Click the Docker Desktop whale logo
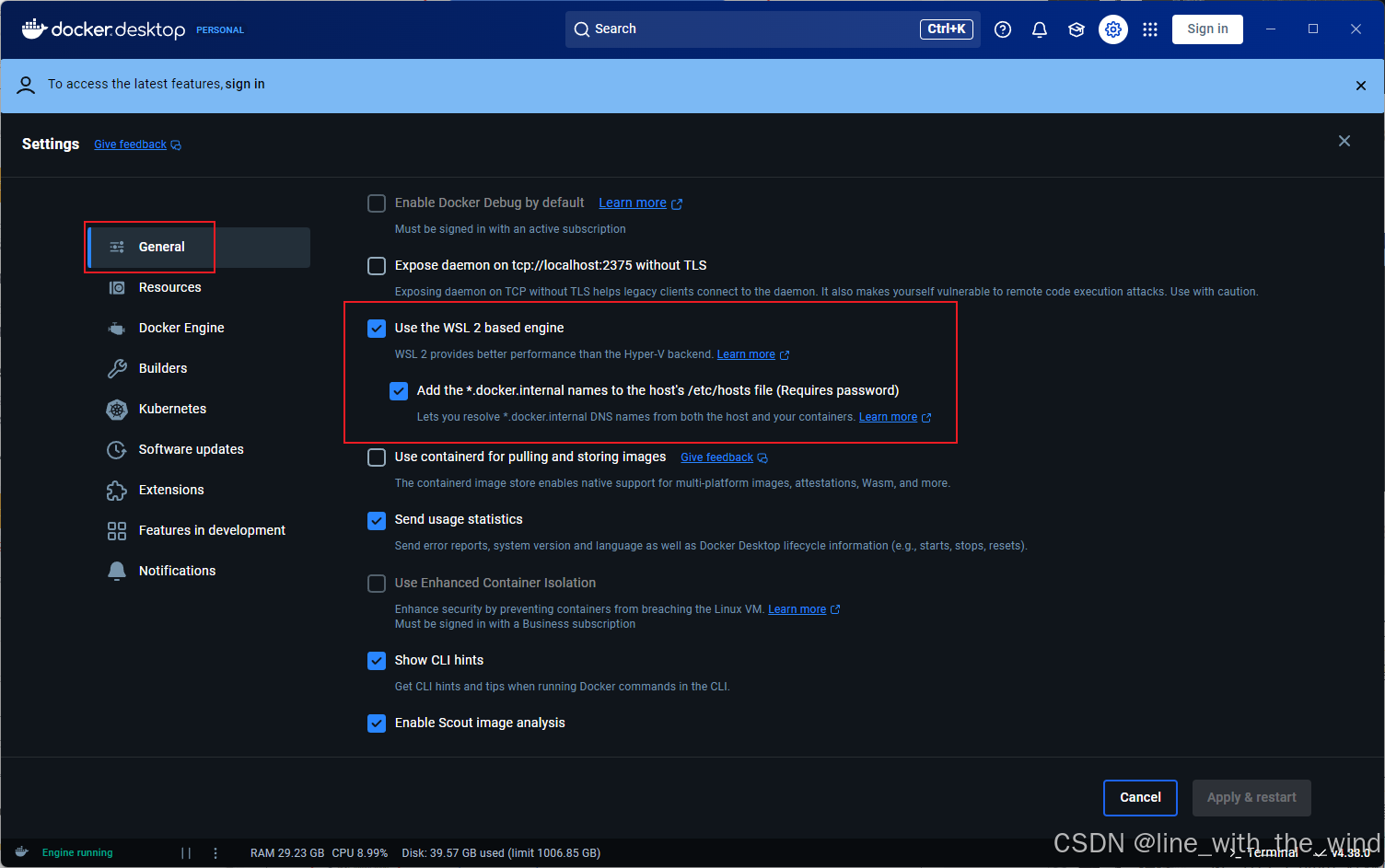Viewport: 1385px width, 868px height. click(x=34, y=29)
